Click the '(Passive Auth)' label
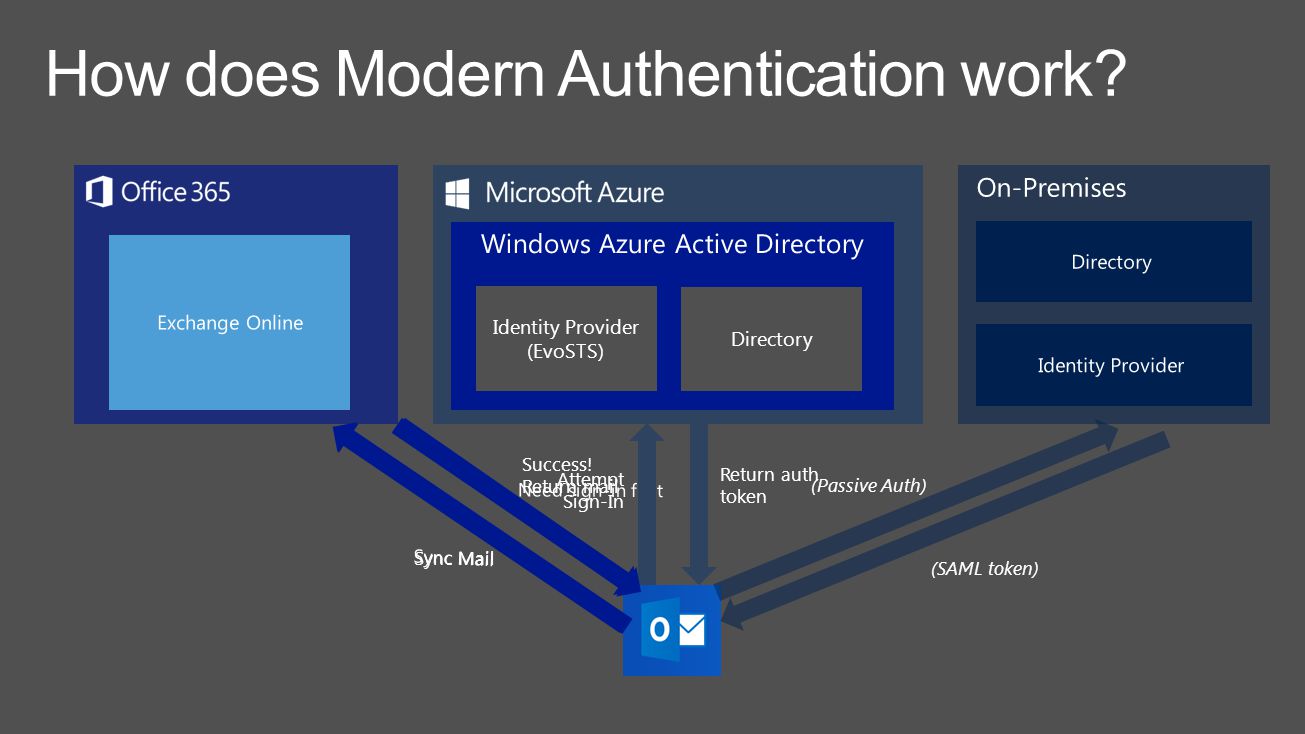This screenshot has width=1305, height=734. (x=869, y=486)
